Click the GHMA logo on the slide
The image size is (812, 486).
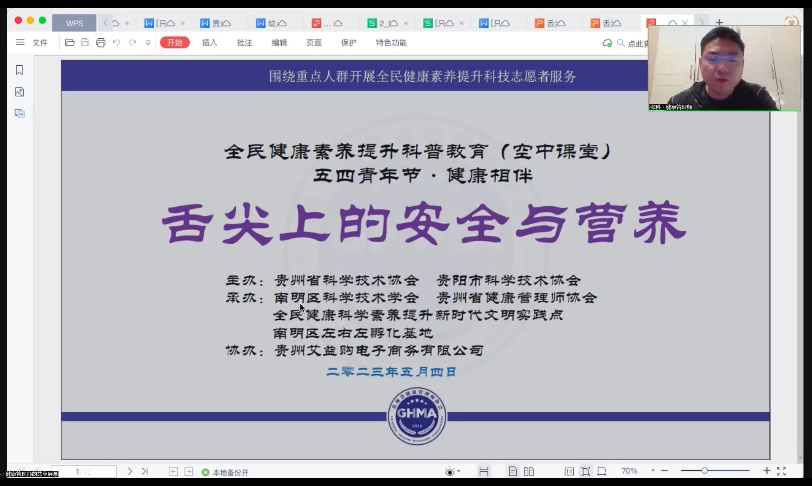coord(417,416)
